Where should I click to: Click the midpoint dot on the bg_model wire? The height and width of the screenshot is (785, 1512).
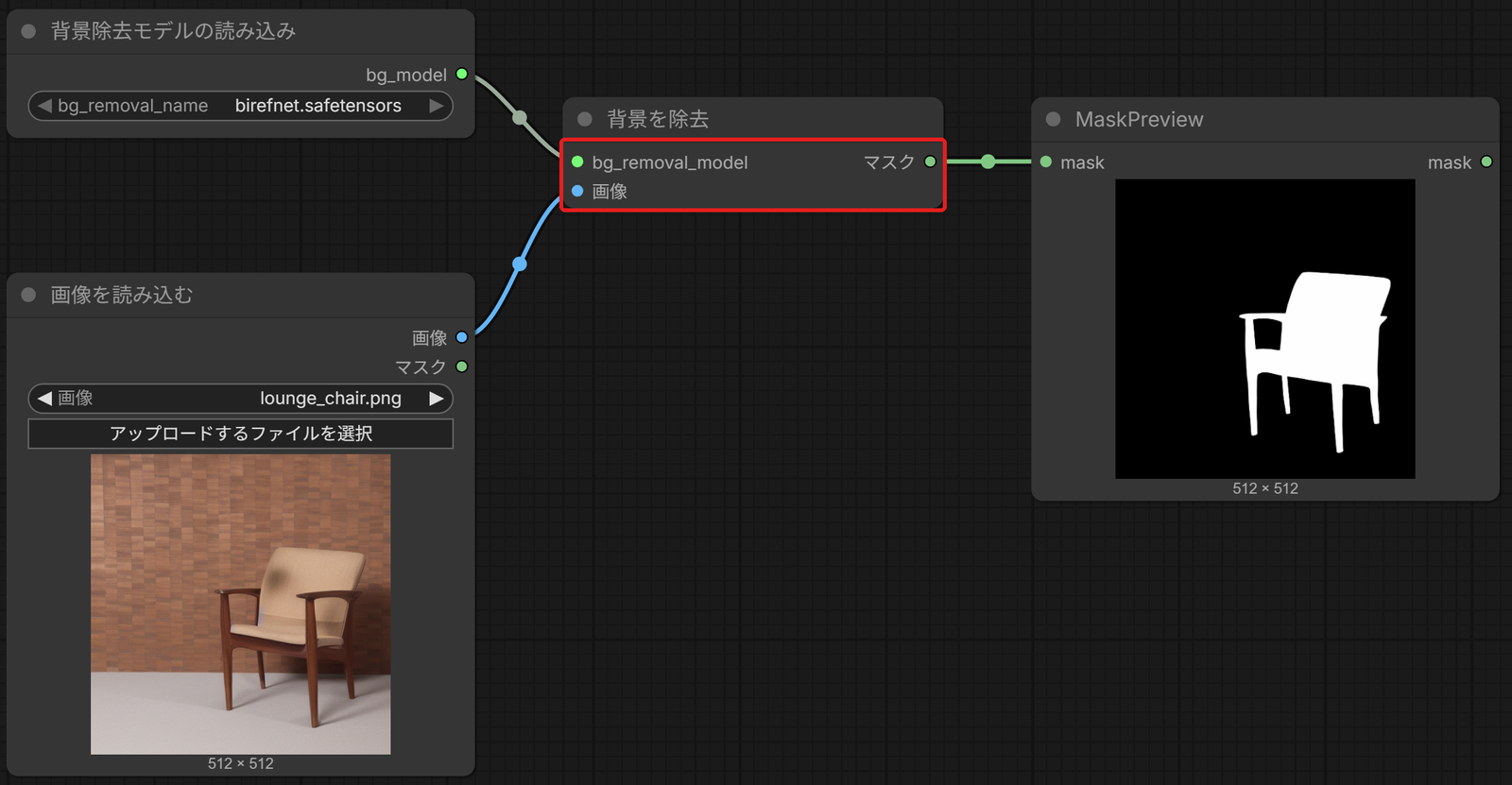pos(520,118)
